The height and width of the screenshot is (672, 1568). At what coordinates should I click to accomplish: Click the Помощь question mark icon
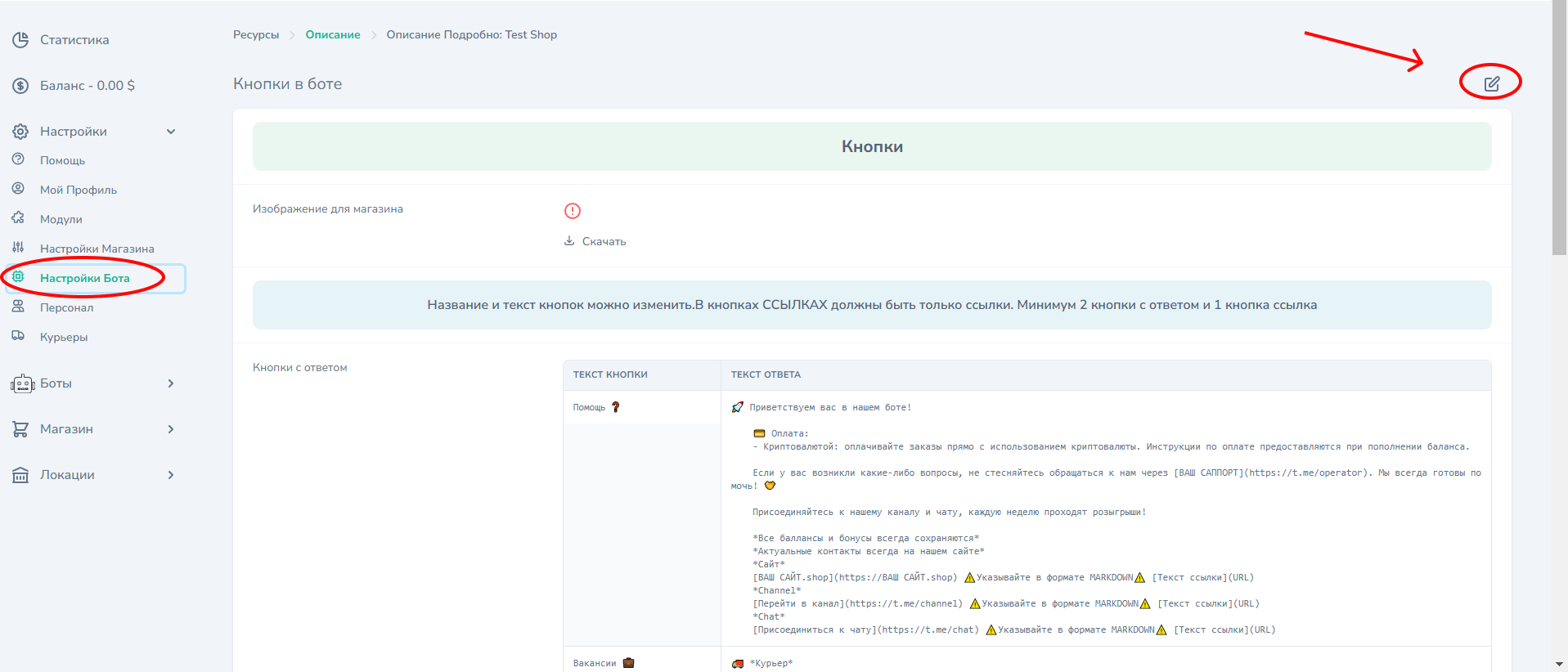coord(18,159)
